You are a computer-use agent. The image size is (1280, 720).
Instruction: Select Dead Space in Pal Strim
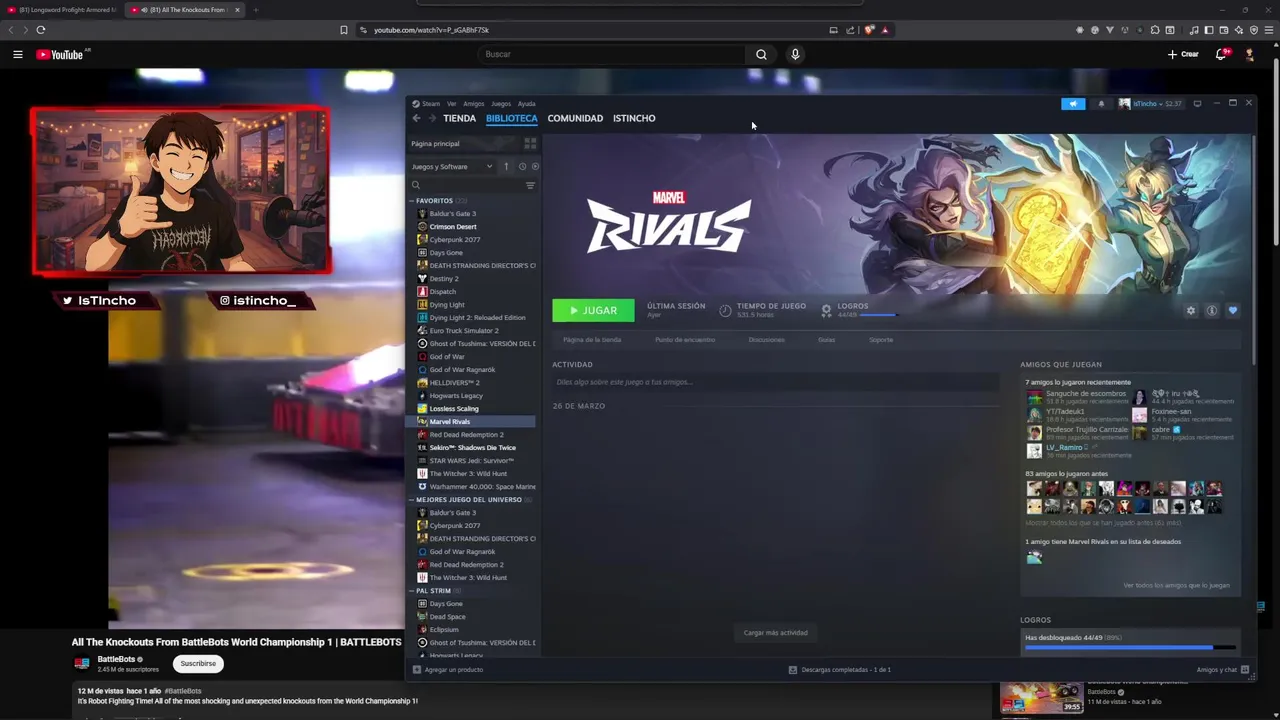coord(447,616)
